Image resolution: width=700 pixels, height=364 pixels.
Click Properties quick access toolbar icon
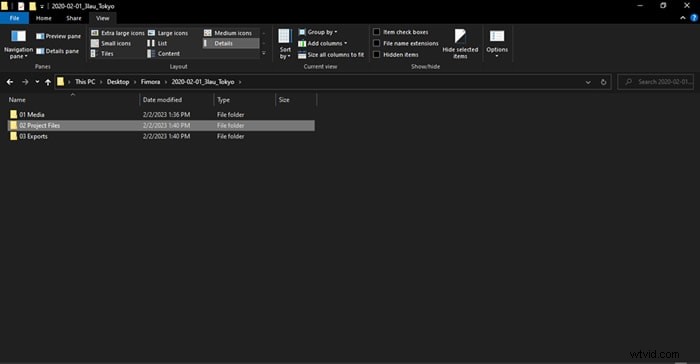pyautogui.click(x=21, y=6)
